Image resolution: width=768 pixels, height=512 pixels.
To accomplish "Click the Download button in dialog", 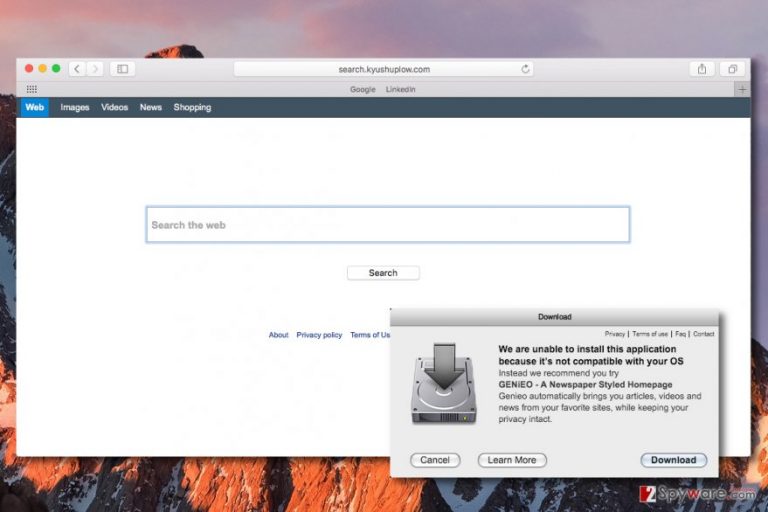I will click(x=673, y=460).
